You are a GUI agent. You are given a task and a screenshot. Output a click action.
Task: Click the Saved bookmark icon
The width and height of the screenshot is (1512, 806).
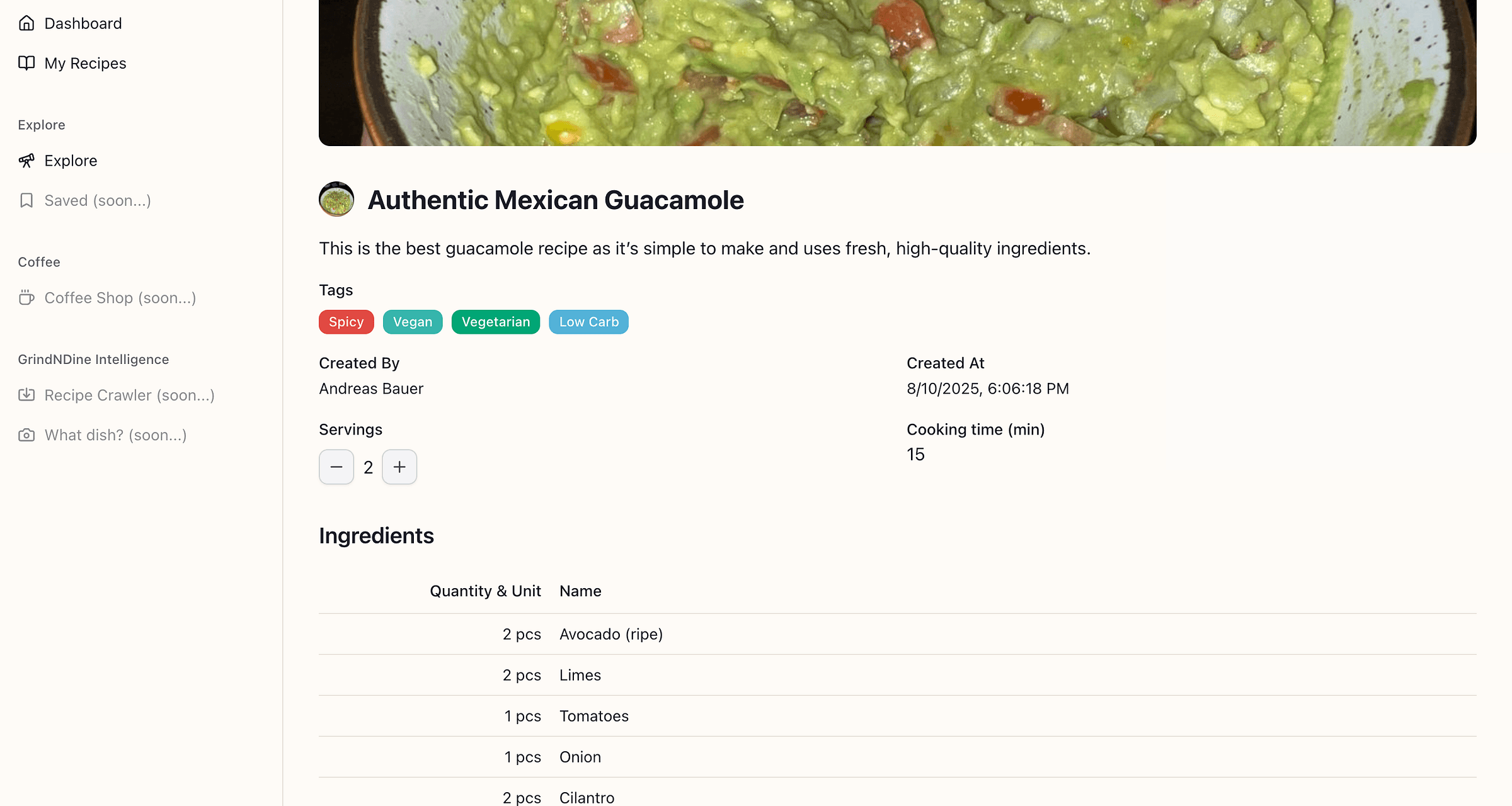point(26,200)
